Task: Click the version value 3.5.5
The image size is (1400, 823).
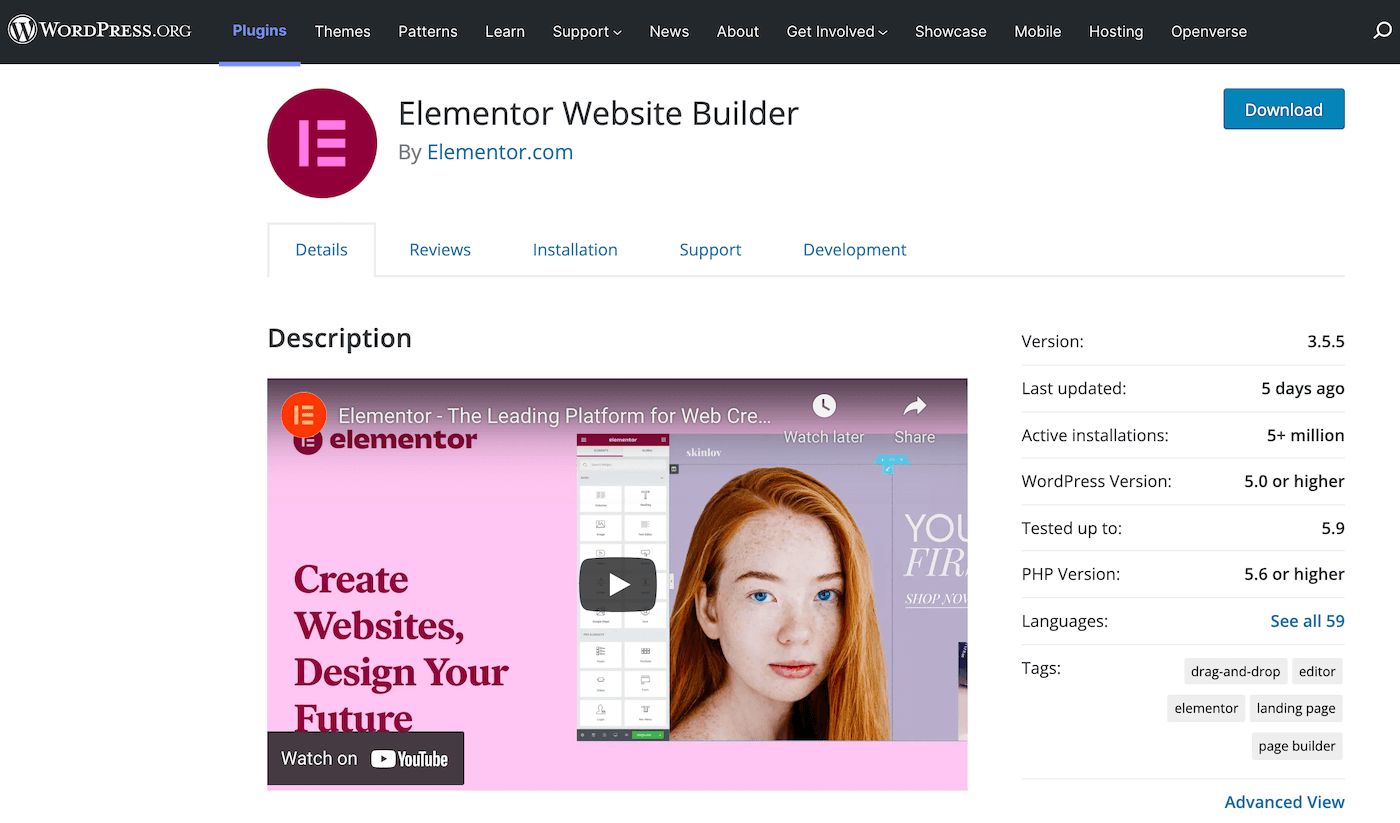Action: [1326, 341]
